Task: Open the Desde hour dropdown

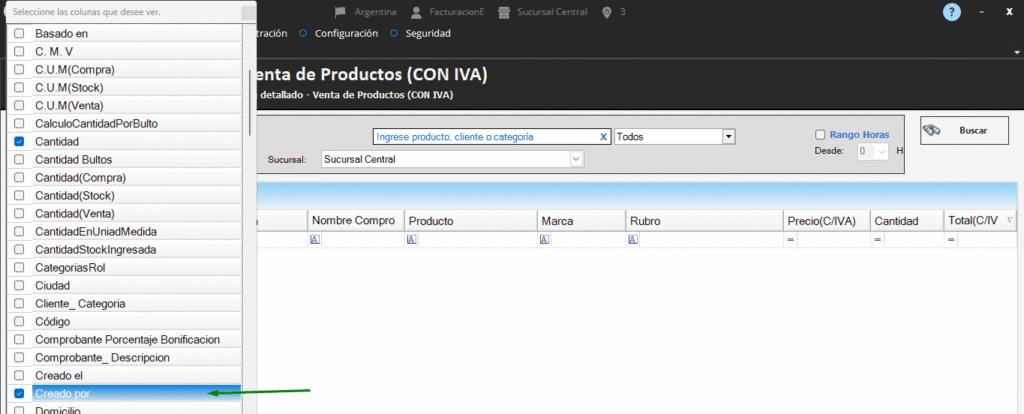Action: [882, 151]
